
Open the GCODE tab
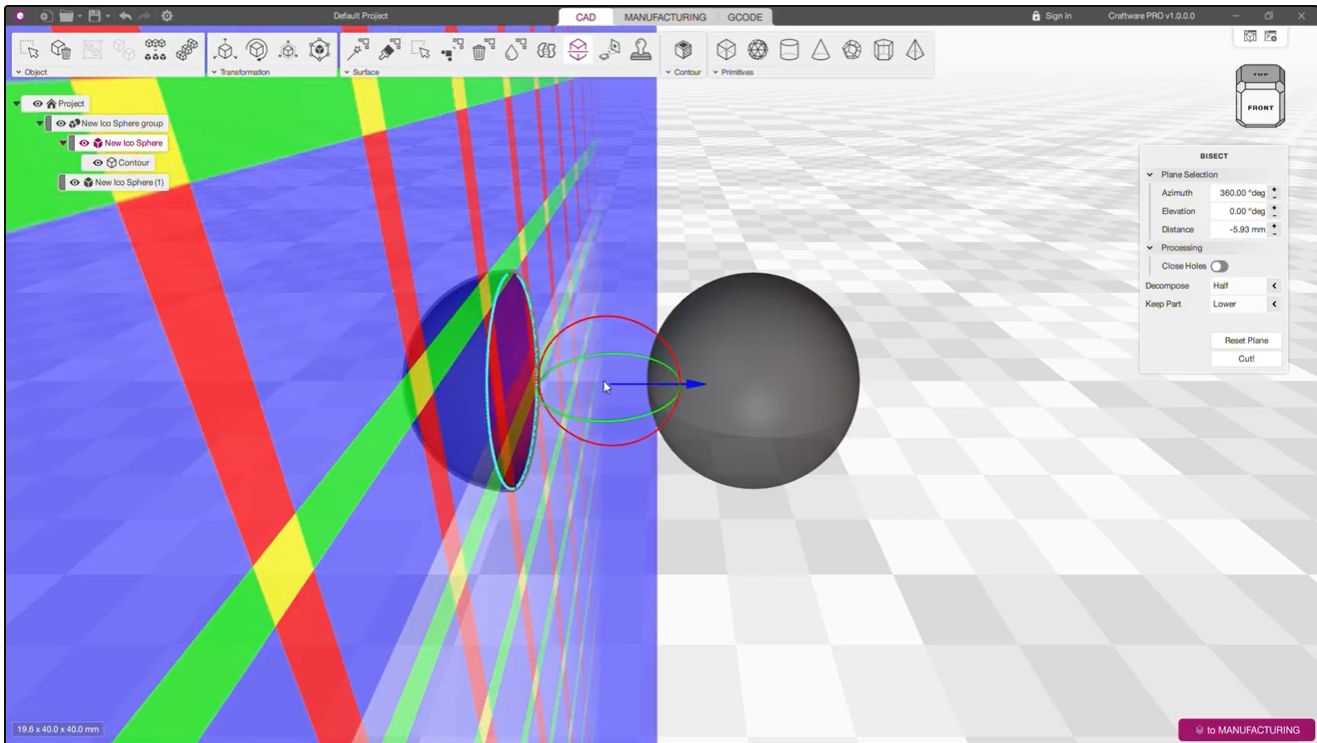[x=745, y=17]
